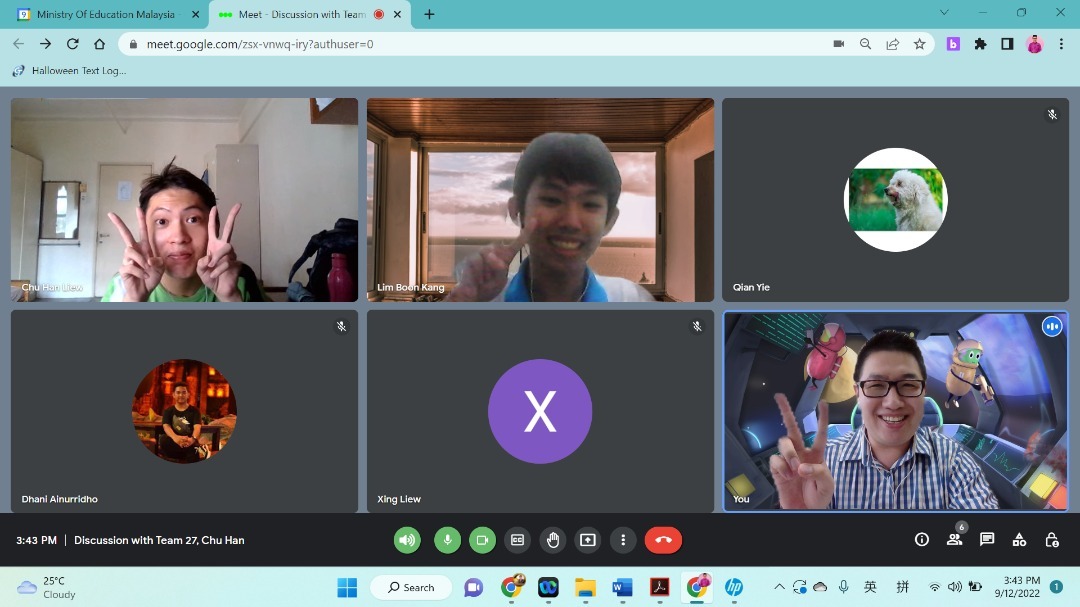The image size is (1080, 607).
Task: Click the zoom magnifier in address bar
Action: coord(865,44)
